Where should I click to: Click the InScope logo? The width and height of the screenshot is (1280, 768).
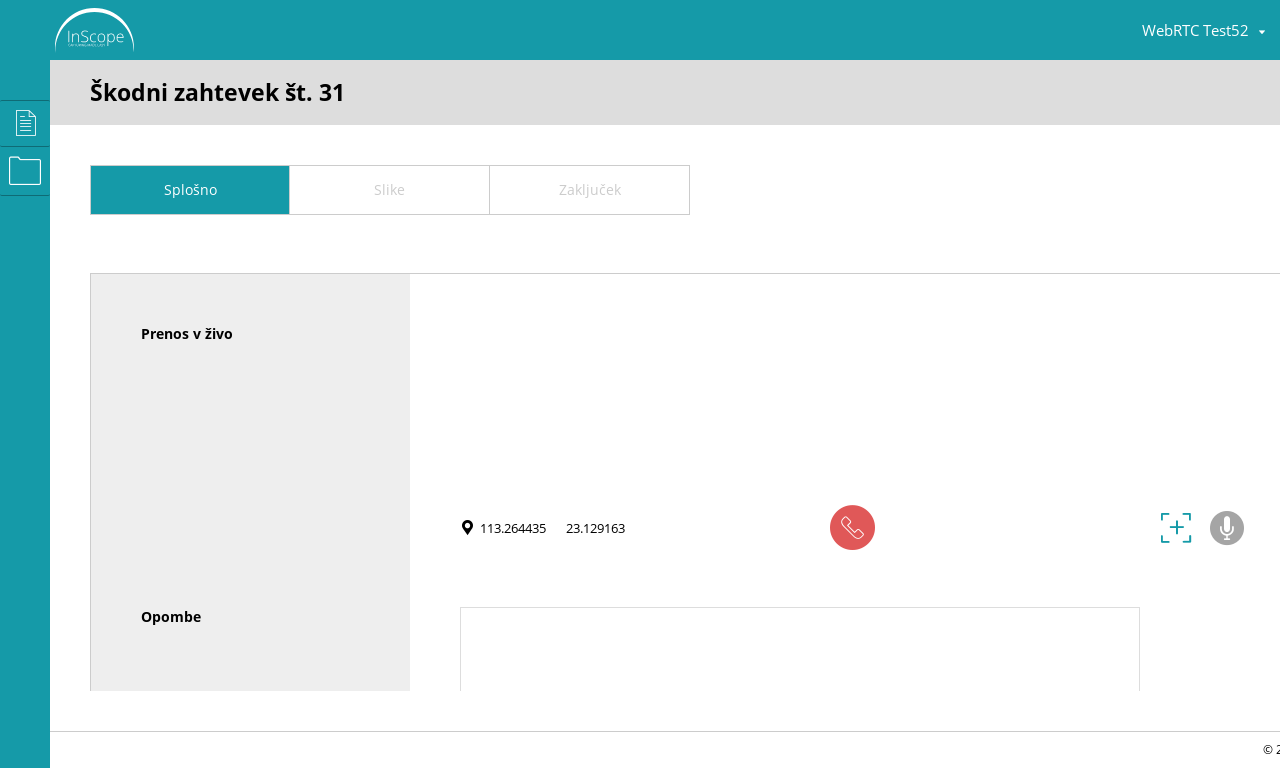coord(94,30)
